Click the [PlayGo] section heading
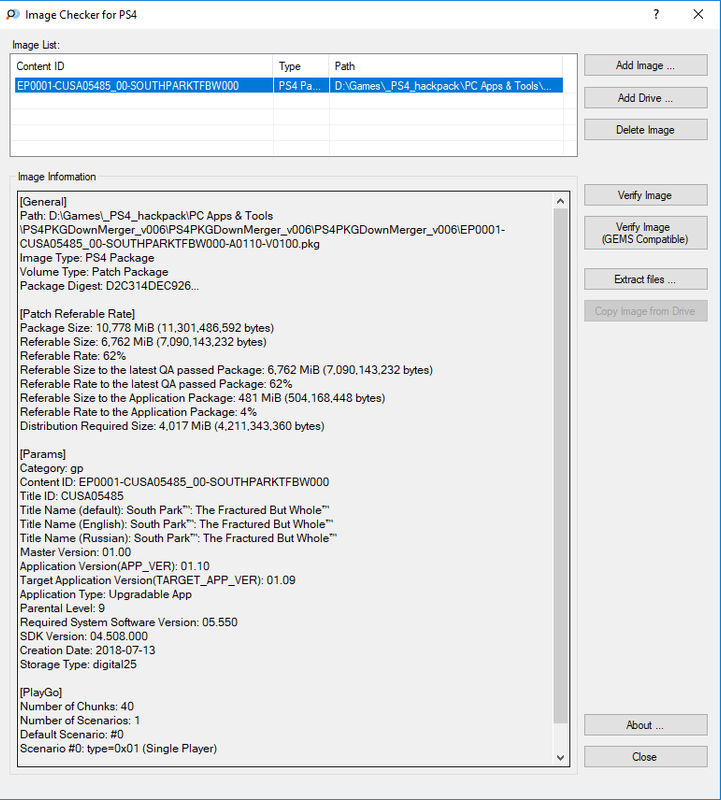 pyautogui.click(x=41, y=693)
